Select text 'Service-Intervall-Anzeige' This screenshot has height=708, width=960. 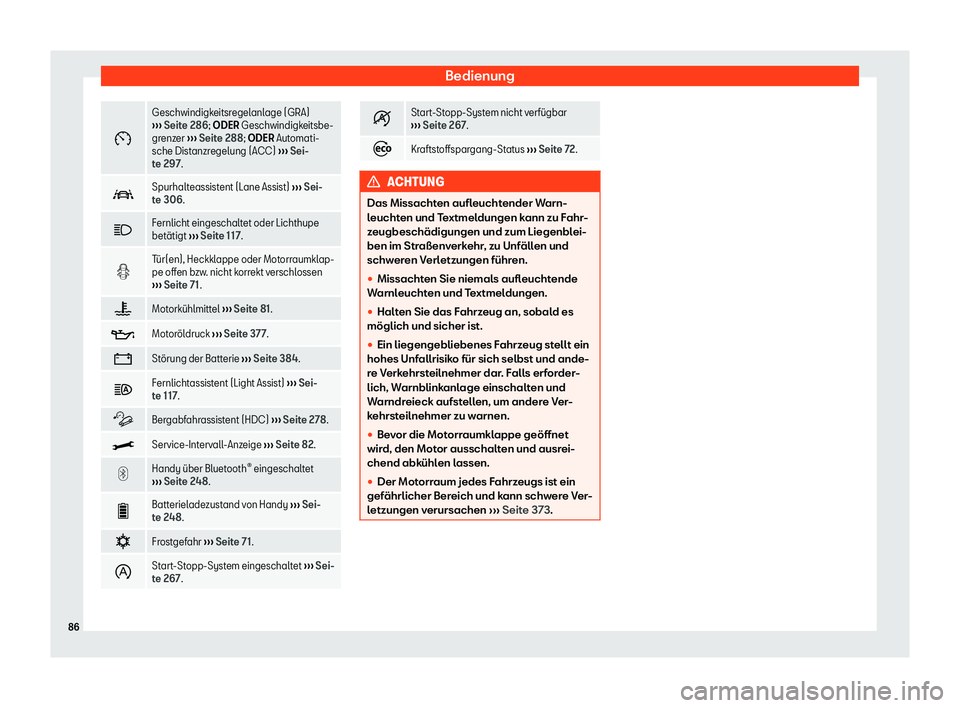(x=206, y=445)
